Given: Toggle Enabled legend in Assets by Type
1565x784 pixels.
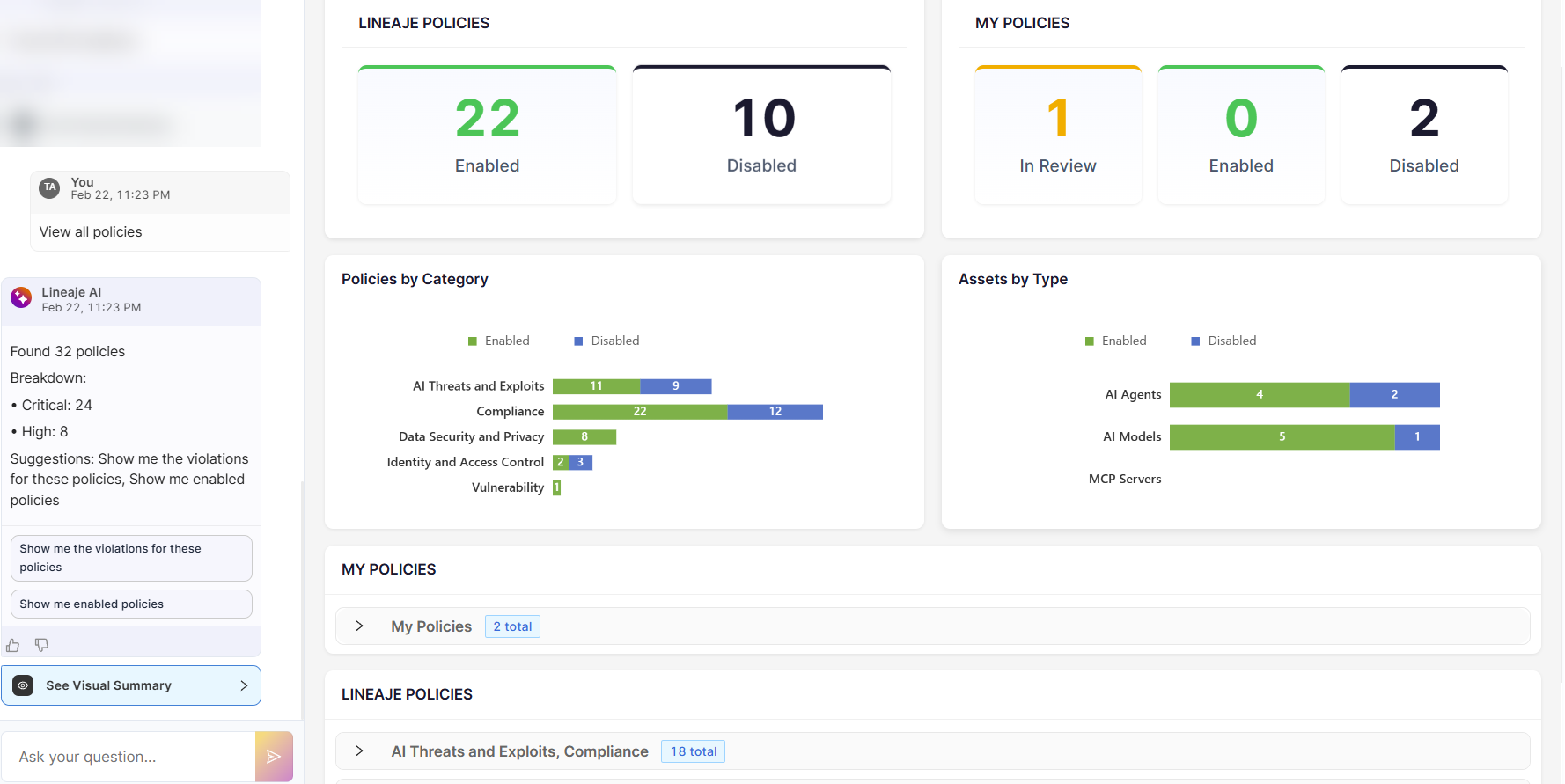Looking at the screenshot, I should coord(1115,341).
